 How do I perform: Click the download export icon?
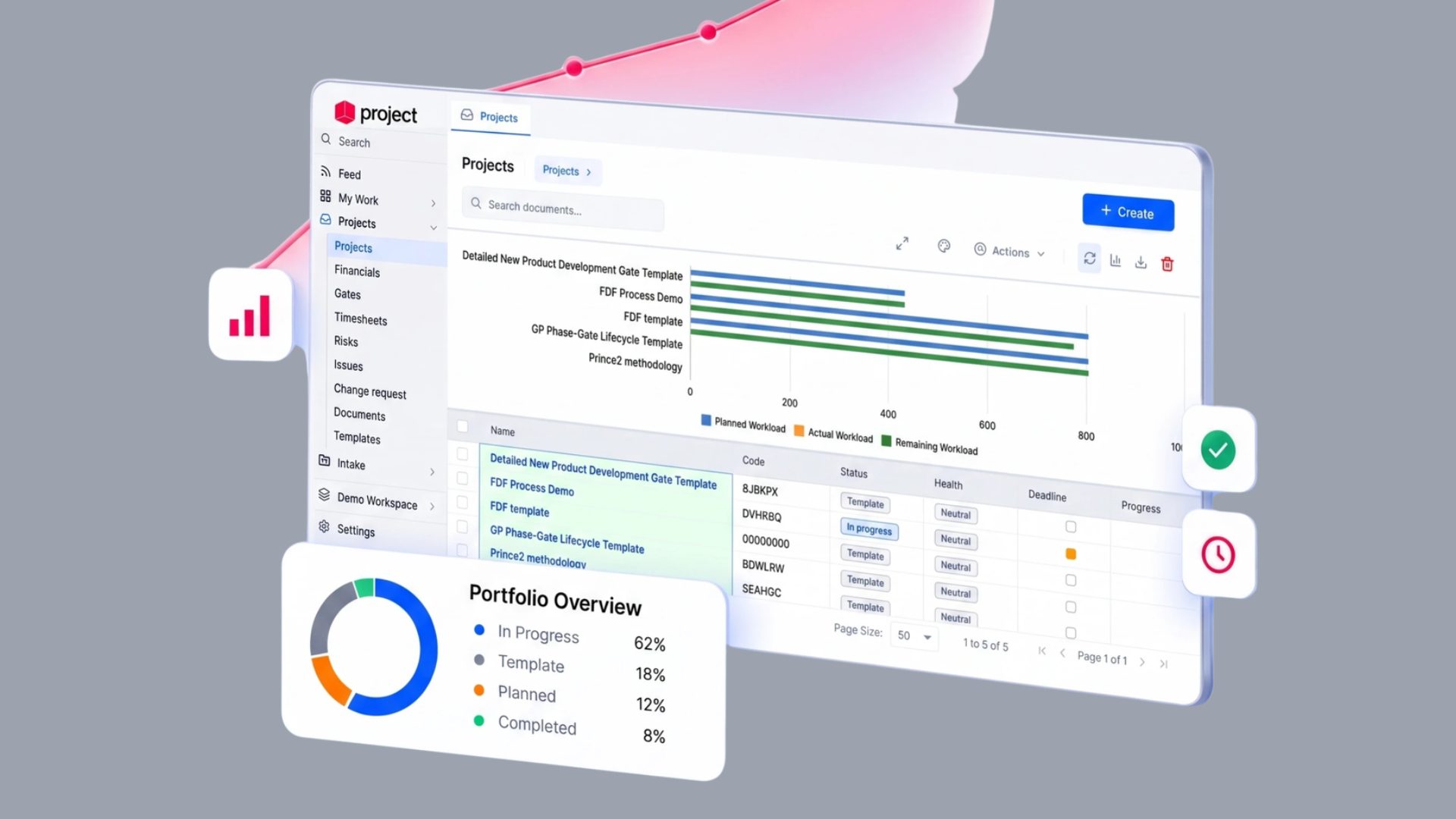pyautogui.click(x=1141, y=262)
